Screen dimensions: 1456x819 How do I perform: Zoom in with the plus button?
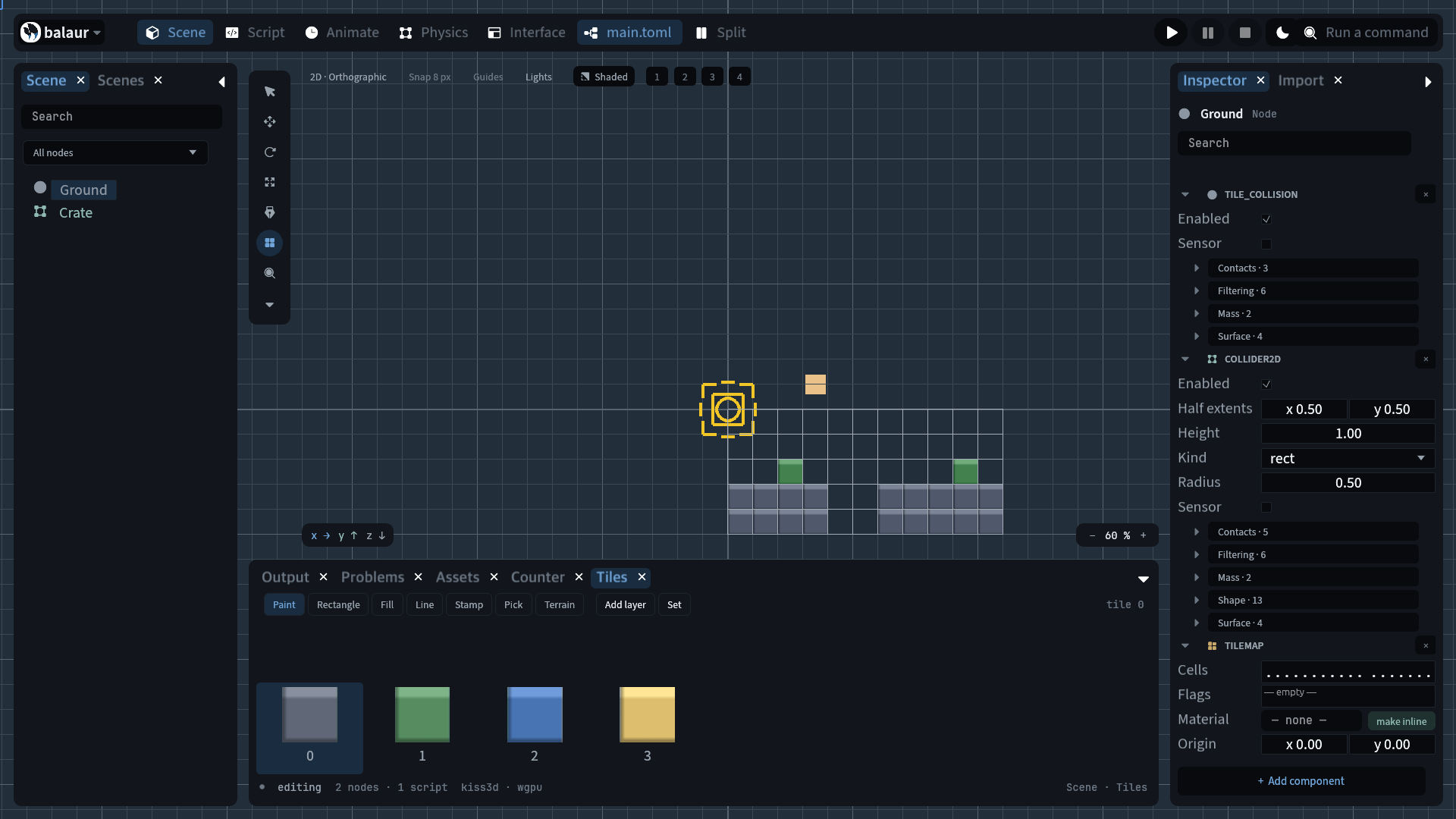click(x=1143, y=535)
